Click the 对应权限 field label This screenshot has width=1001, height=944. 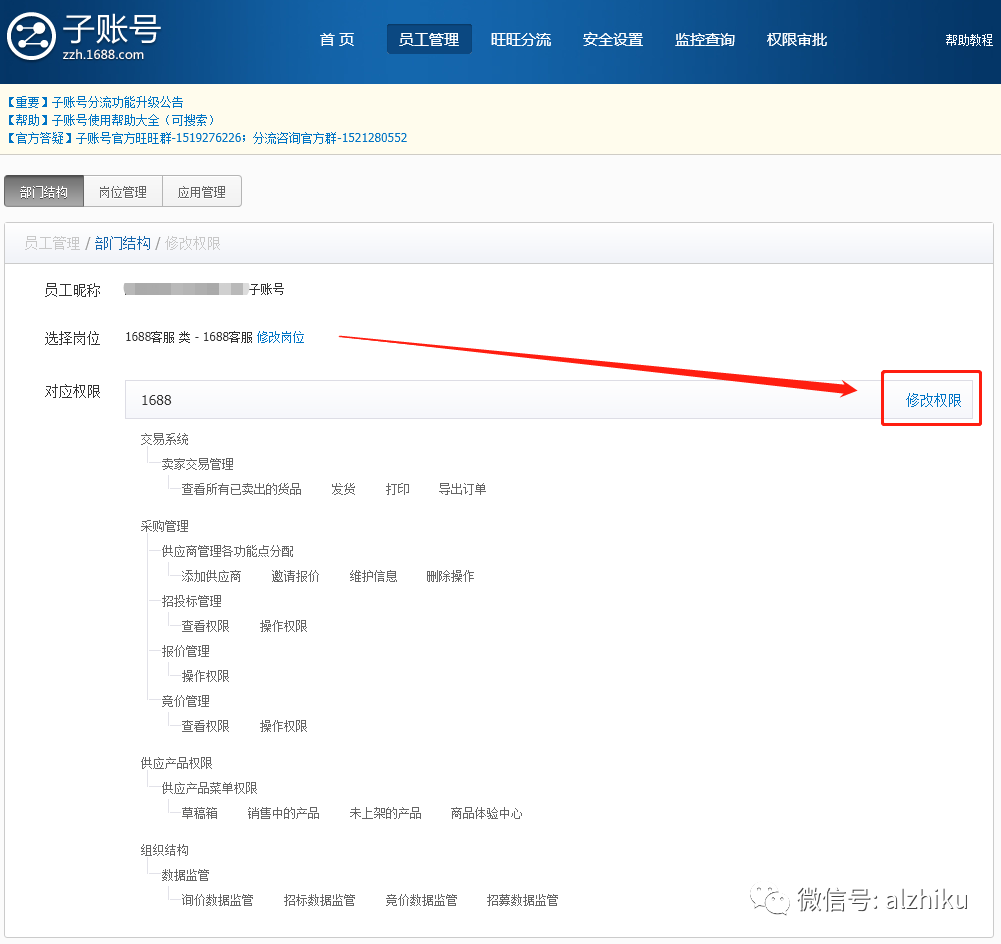pos(73,391)
